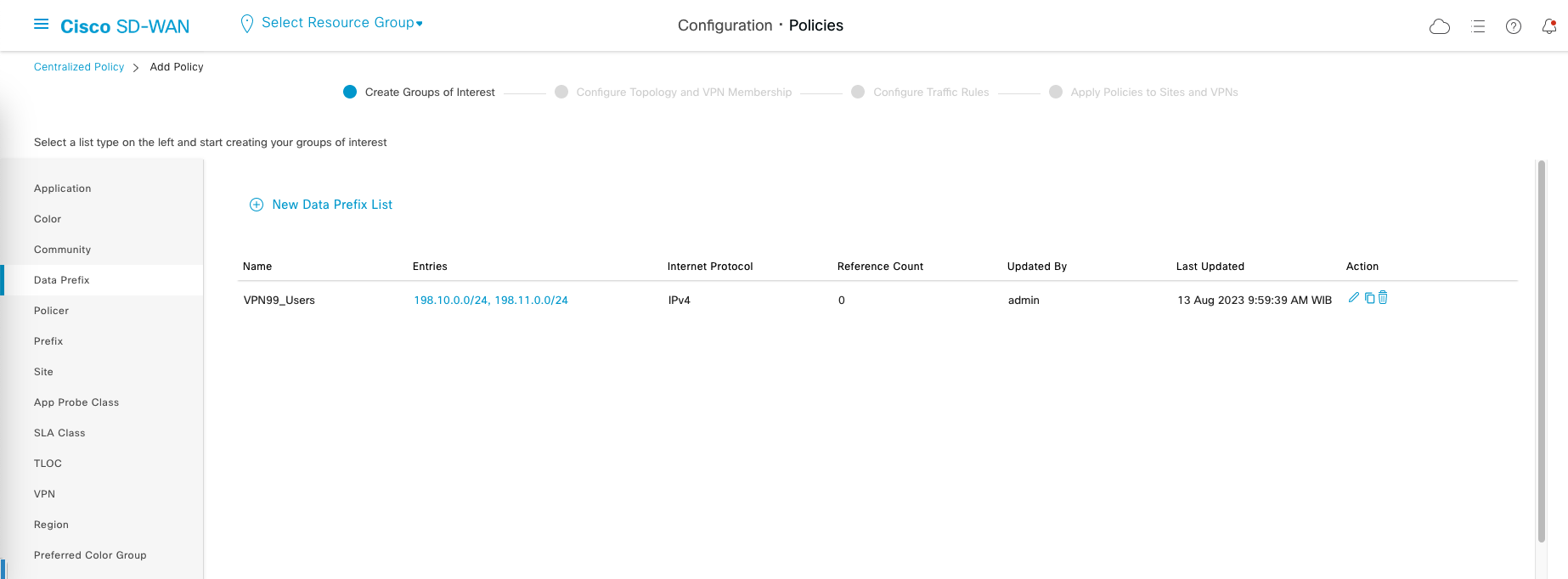Image resolution: width=1568 pixels, height=579 pixels.
Task: Open the hamburger navigation menu
Action: pyautogui.click(x=41, y=25)
